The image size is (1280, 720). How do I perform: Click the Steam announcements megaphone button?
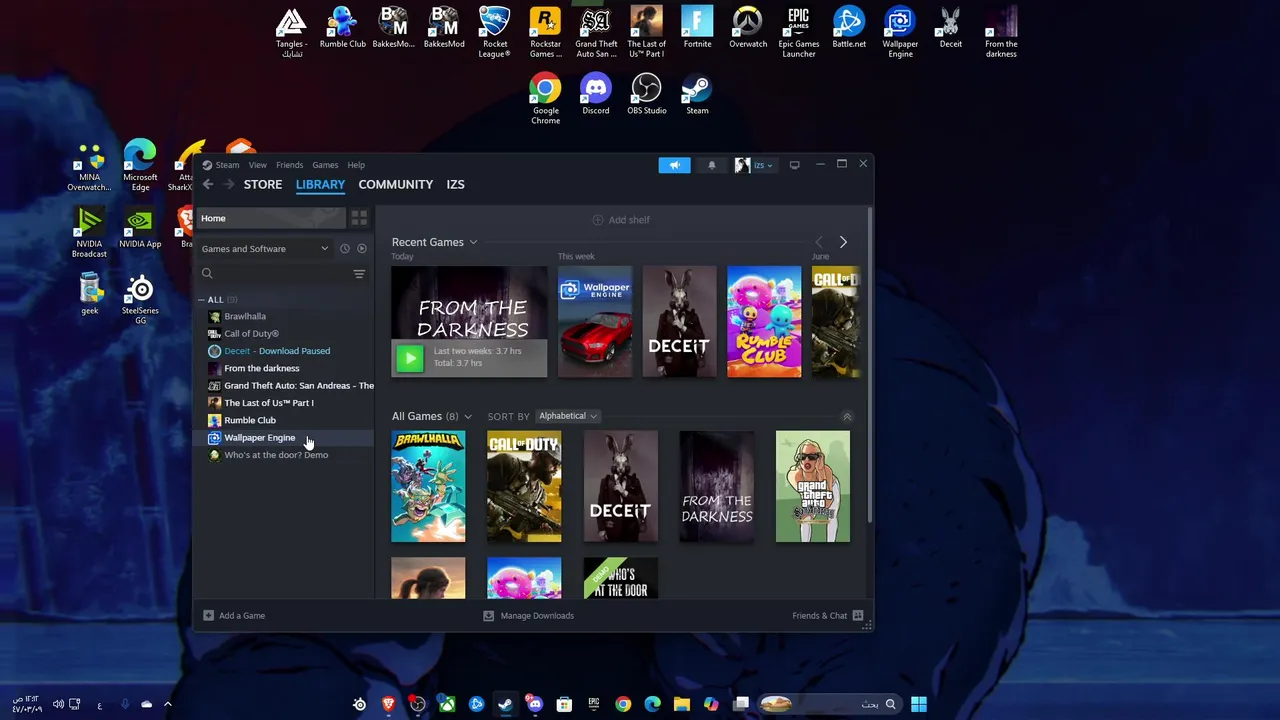[x=674, y=165]
